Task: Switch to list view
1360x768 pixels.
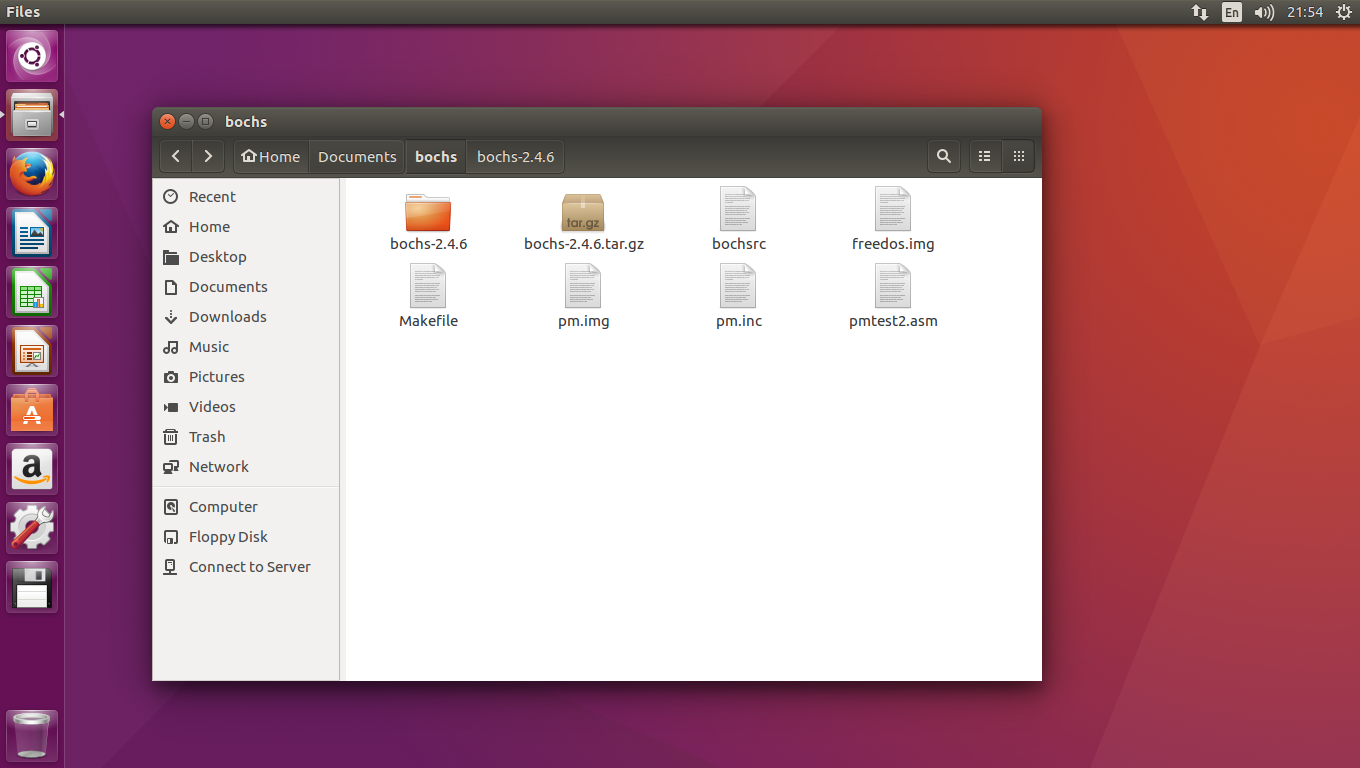Action: (x=985, y=156)
